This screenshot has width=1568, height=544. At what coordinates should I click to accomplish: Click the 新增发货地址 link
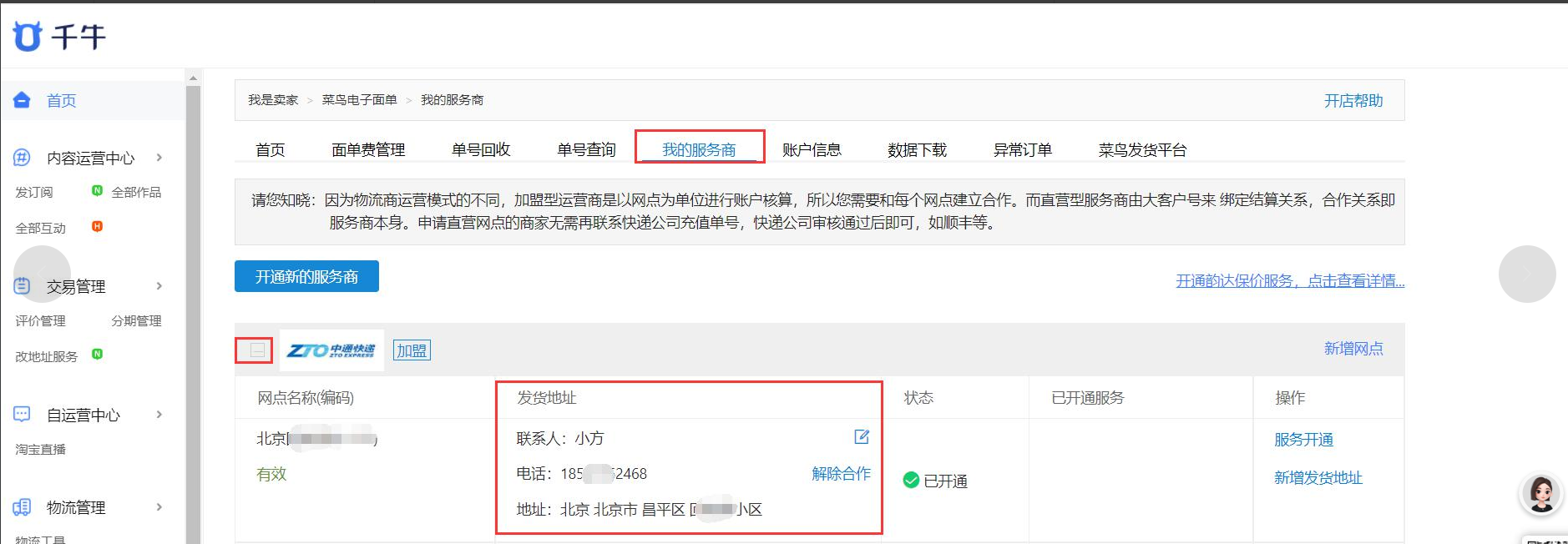click(1318, 478)
